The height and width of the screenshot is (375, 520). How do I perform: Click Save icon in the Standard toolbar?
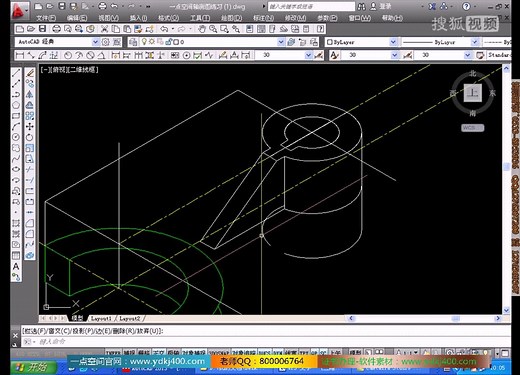pos(42,29)
